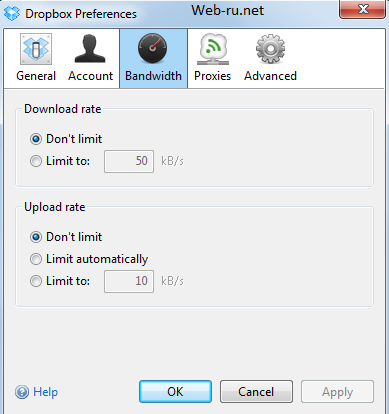Enable Upload rate "Limit to" option
Screen dimensions: 389x414
click(x=36, y=281)
